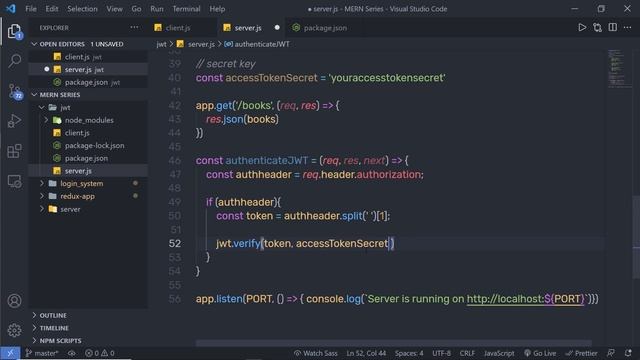
Task: Collapse the MERN SERIES folder section
Action: pos(34,95)
